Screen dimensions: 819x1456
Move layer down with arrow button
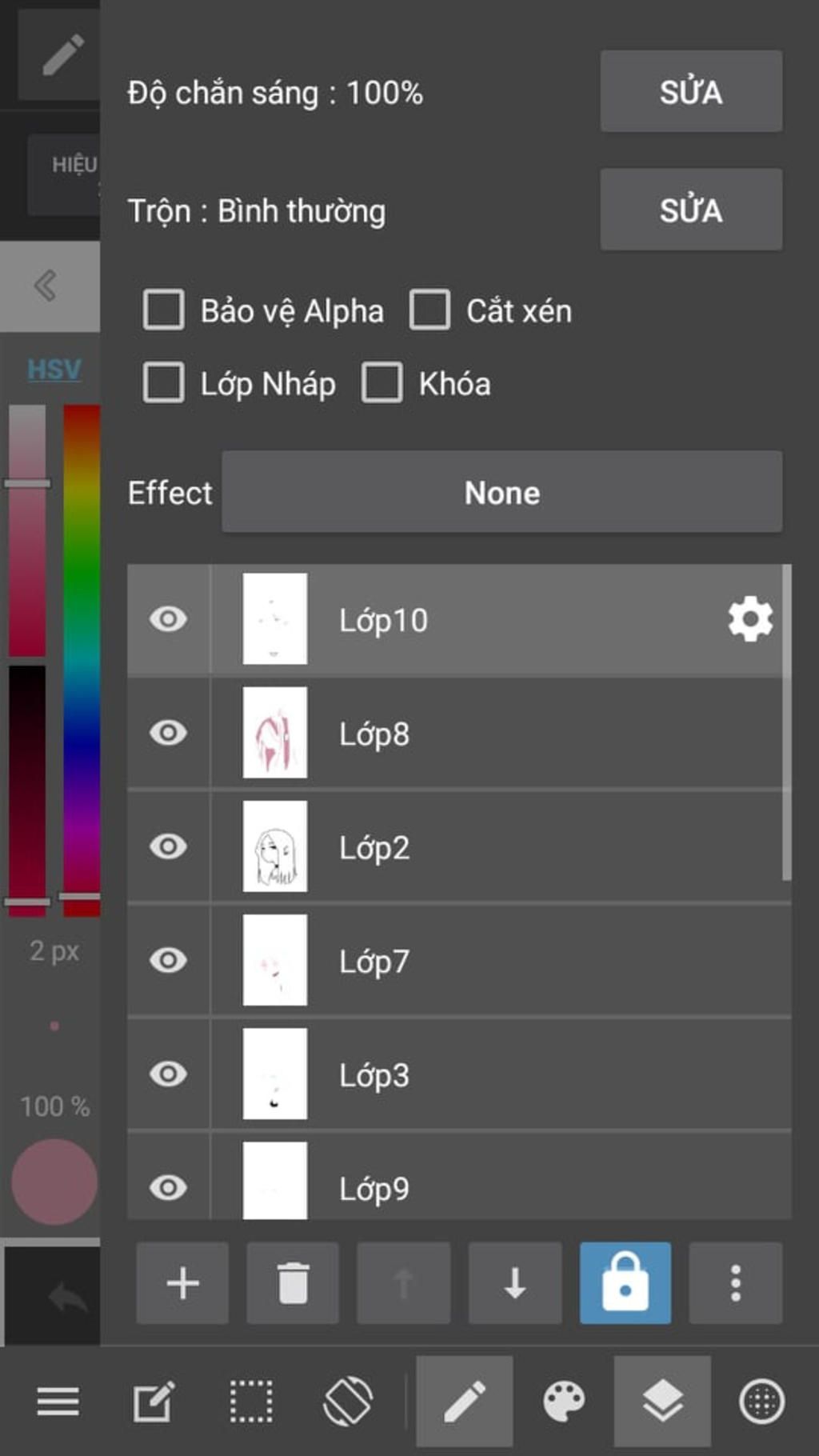515,1283
